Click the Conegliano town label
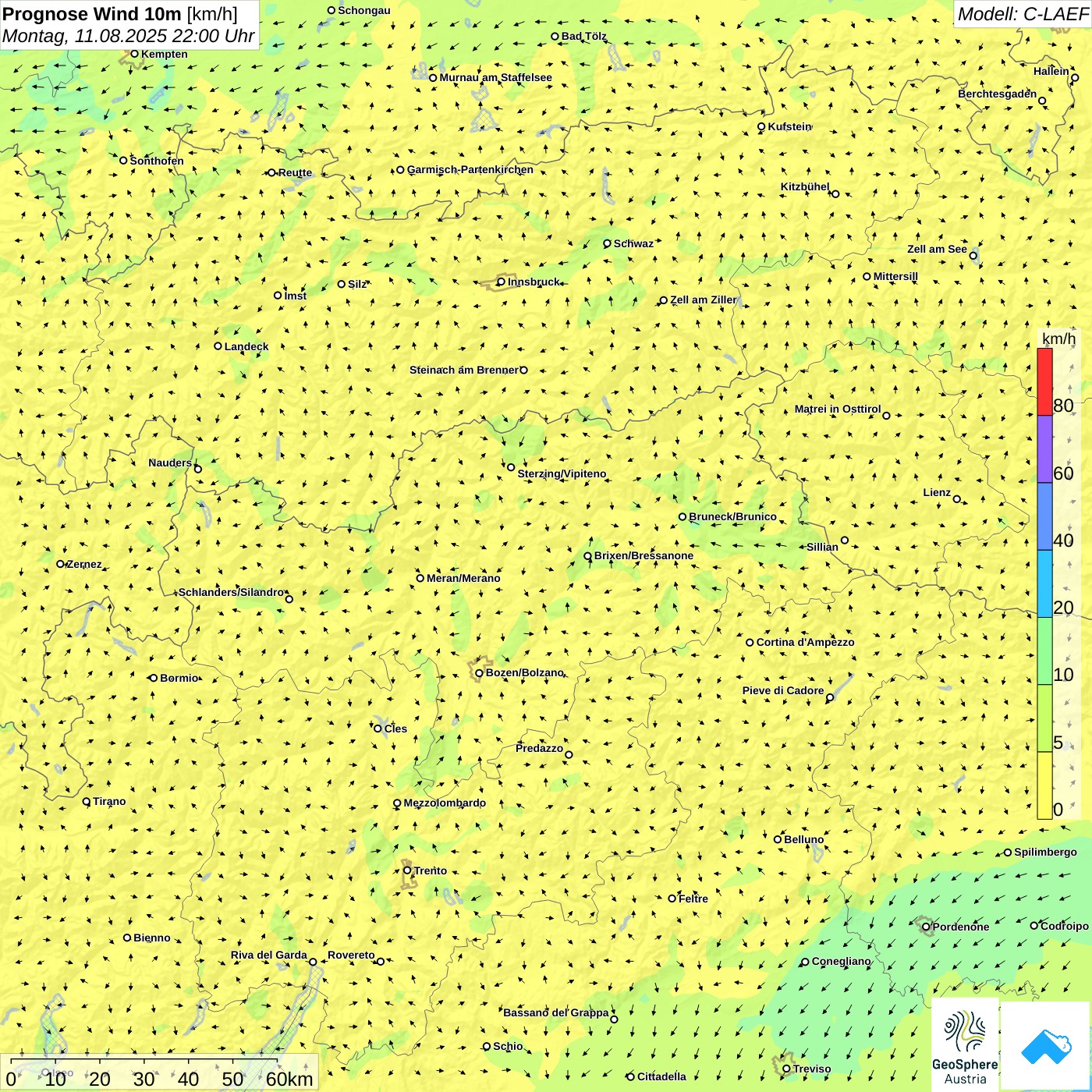 (x=841, y=961)
